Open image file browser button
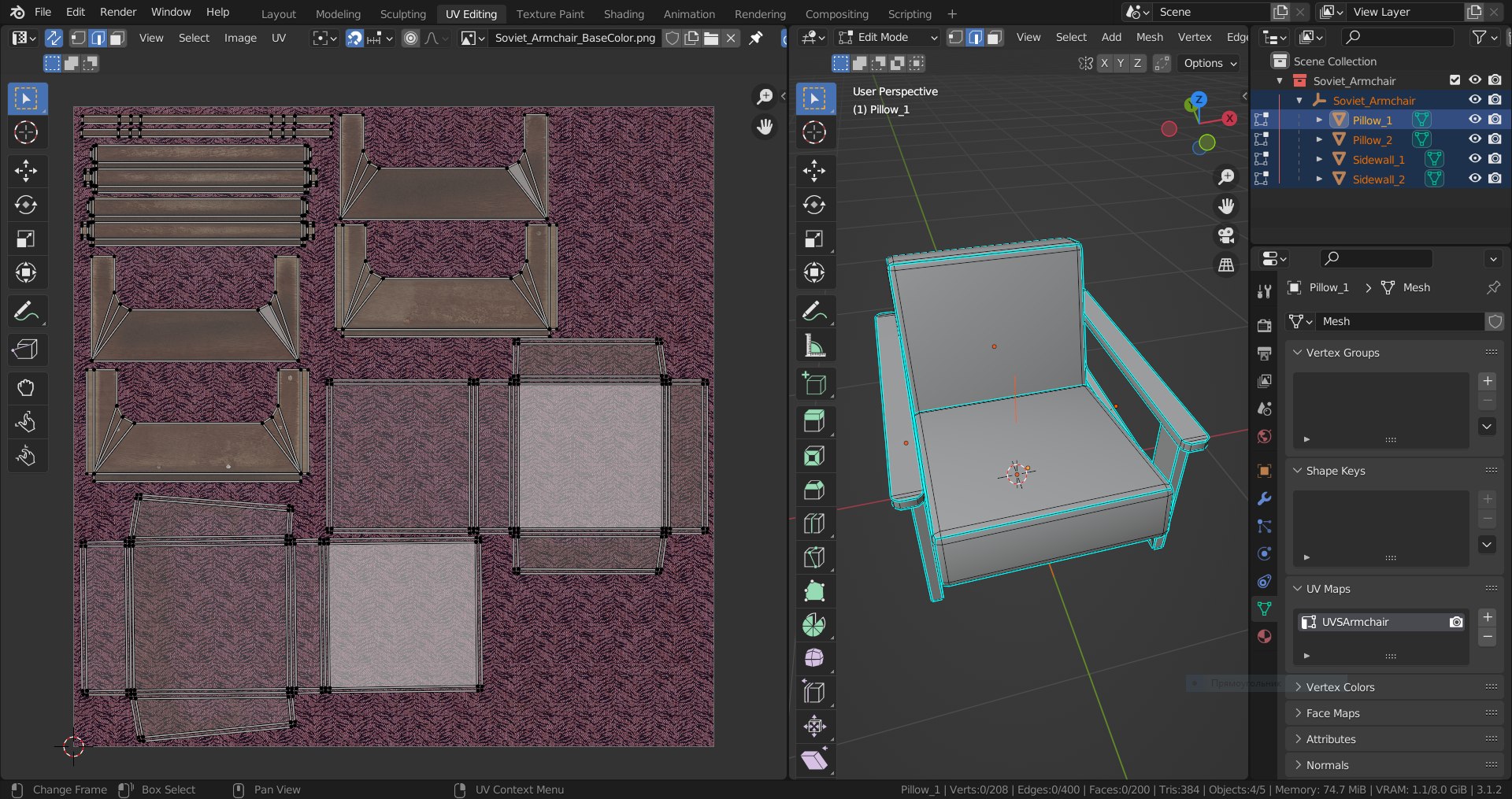Screen dimensions: 1512x799 711,38
